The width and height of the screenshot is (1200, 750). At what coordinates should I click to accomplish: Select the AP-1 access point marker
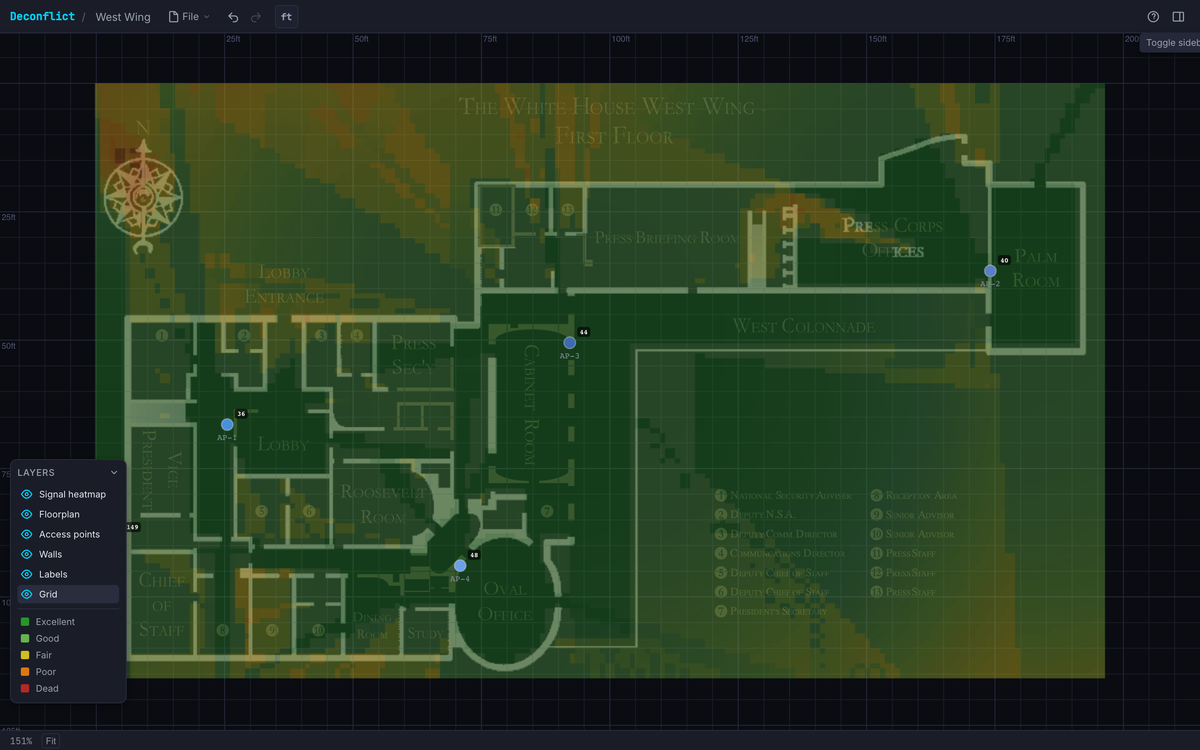coord(227,425)
